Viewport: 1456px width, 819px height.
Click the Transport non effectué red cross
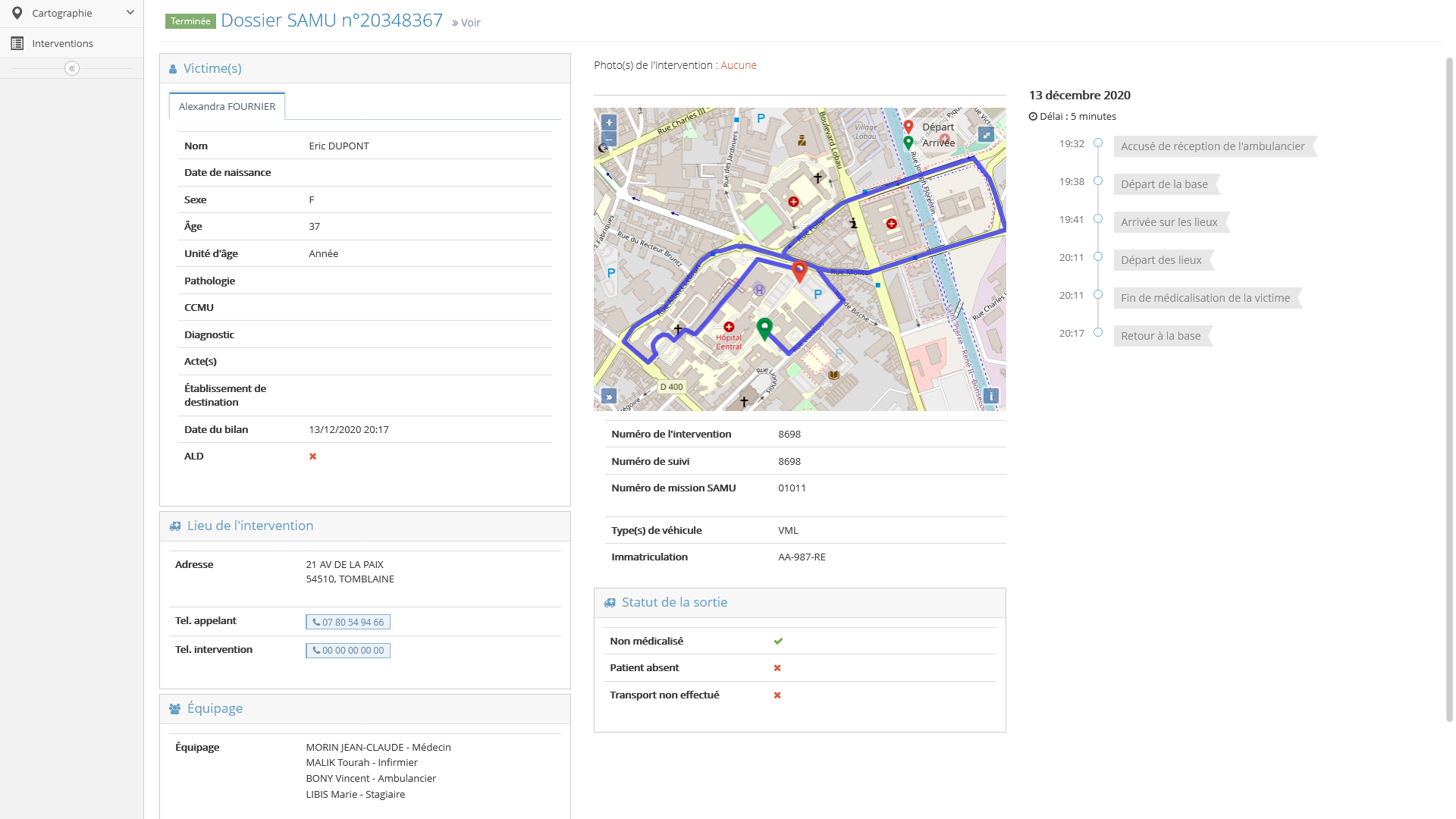tap(777, 695)
